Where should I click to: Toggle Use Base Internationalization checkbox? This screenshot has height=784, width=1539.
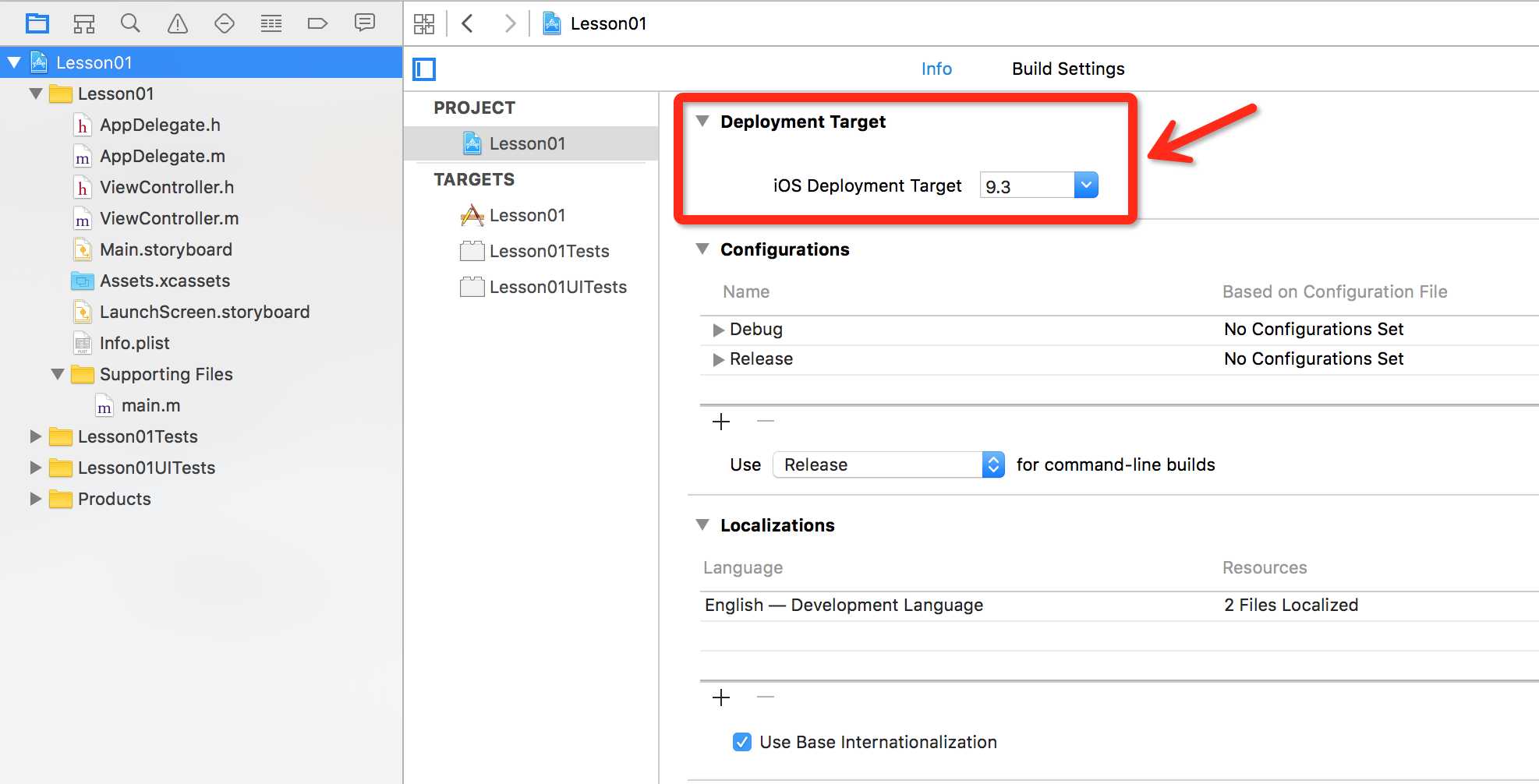click(742, 742)
